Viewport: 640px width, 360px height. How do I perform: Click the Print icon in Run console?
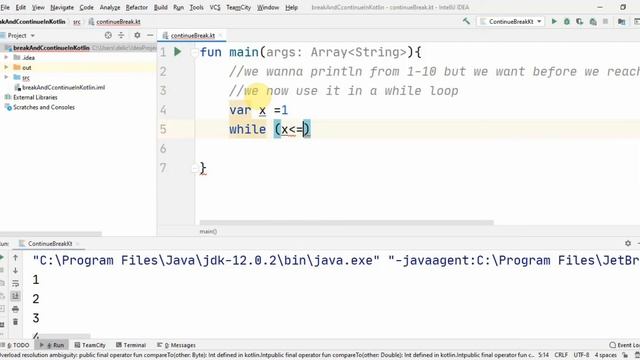(15, 309)
